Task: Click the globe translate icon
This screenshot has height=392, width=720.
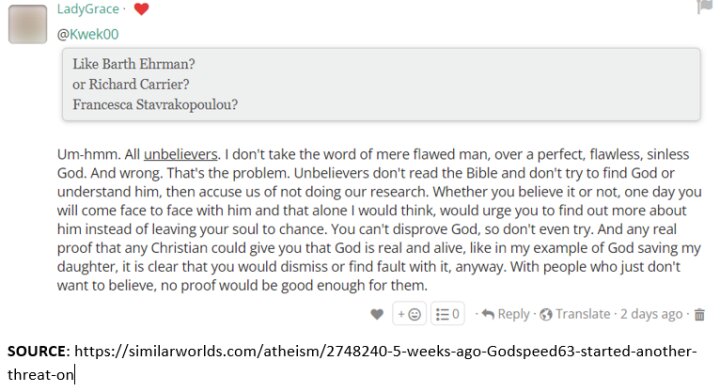Action: coord(546,314)
